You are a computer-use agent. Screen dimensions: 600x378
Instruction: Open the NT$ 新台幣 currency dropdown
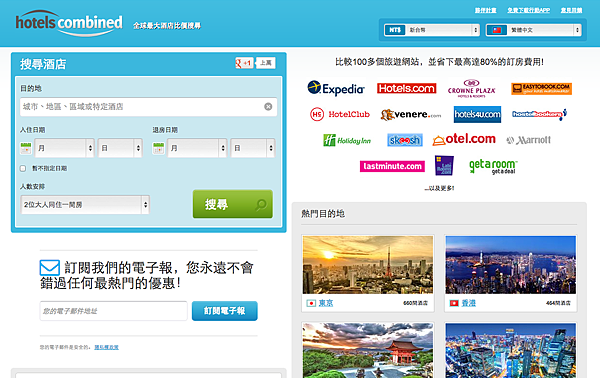coord(432,30)
